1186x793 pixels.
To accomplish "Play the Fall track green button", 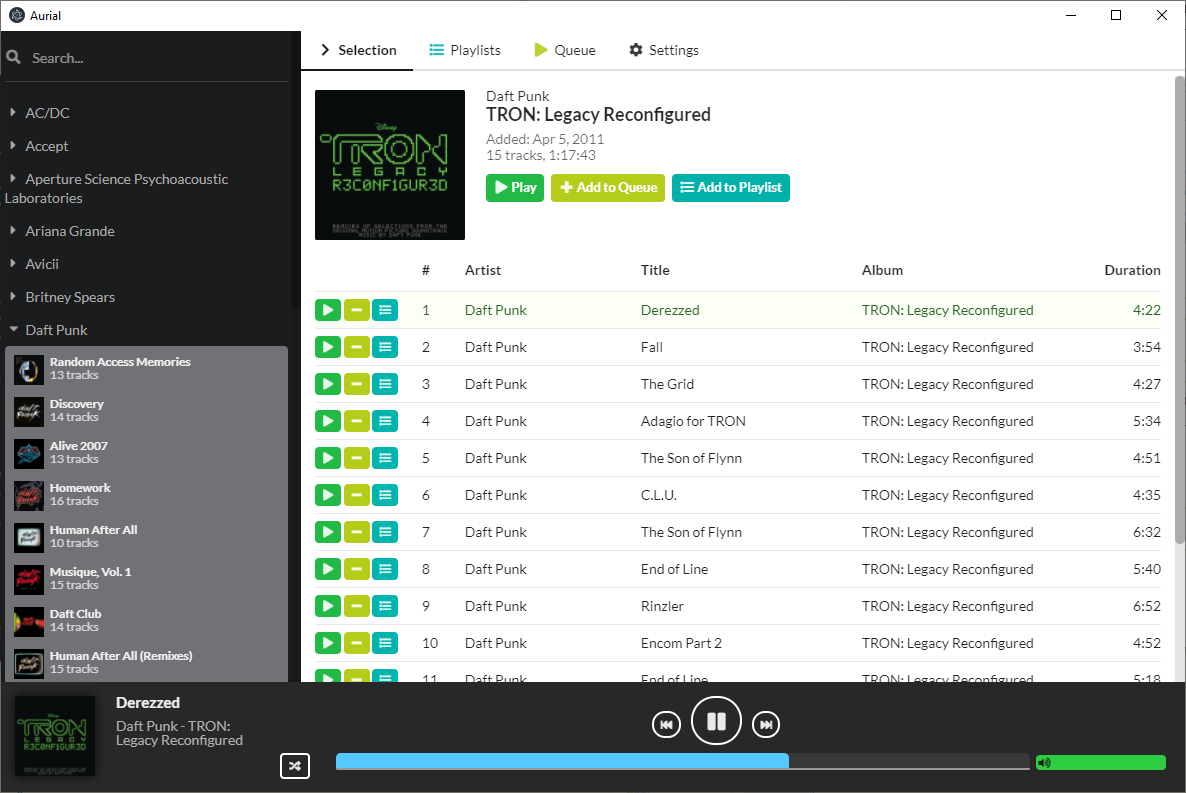I will 328,347.
